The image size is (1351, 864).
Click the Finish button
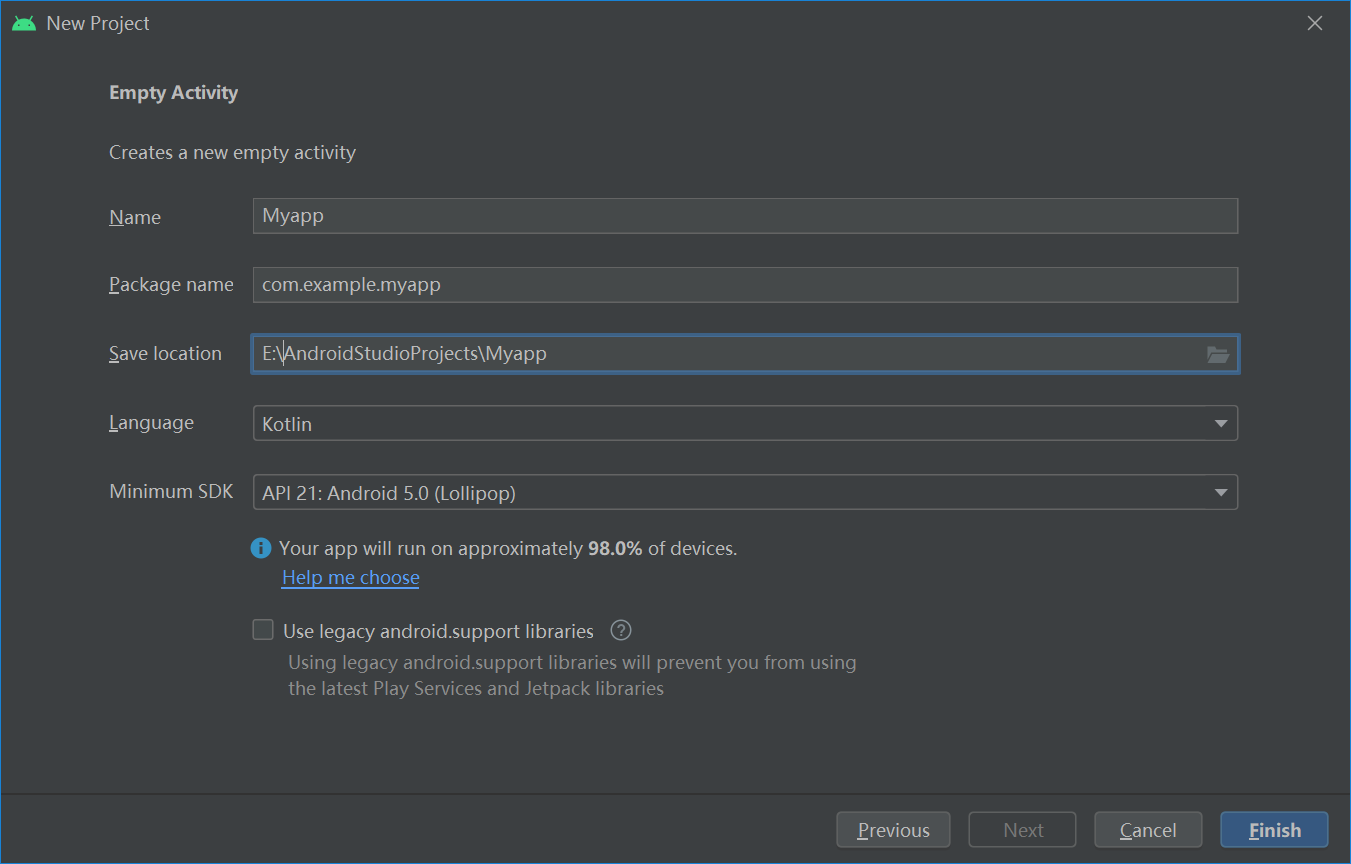pyautogui.click(x=1274, y=830)
